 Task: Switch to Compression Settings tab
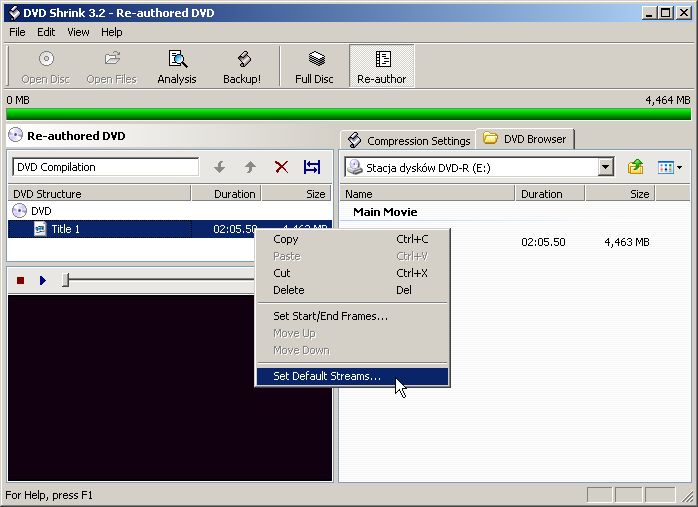click(x=409, y=141)
